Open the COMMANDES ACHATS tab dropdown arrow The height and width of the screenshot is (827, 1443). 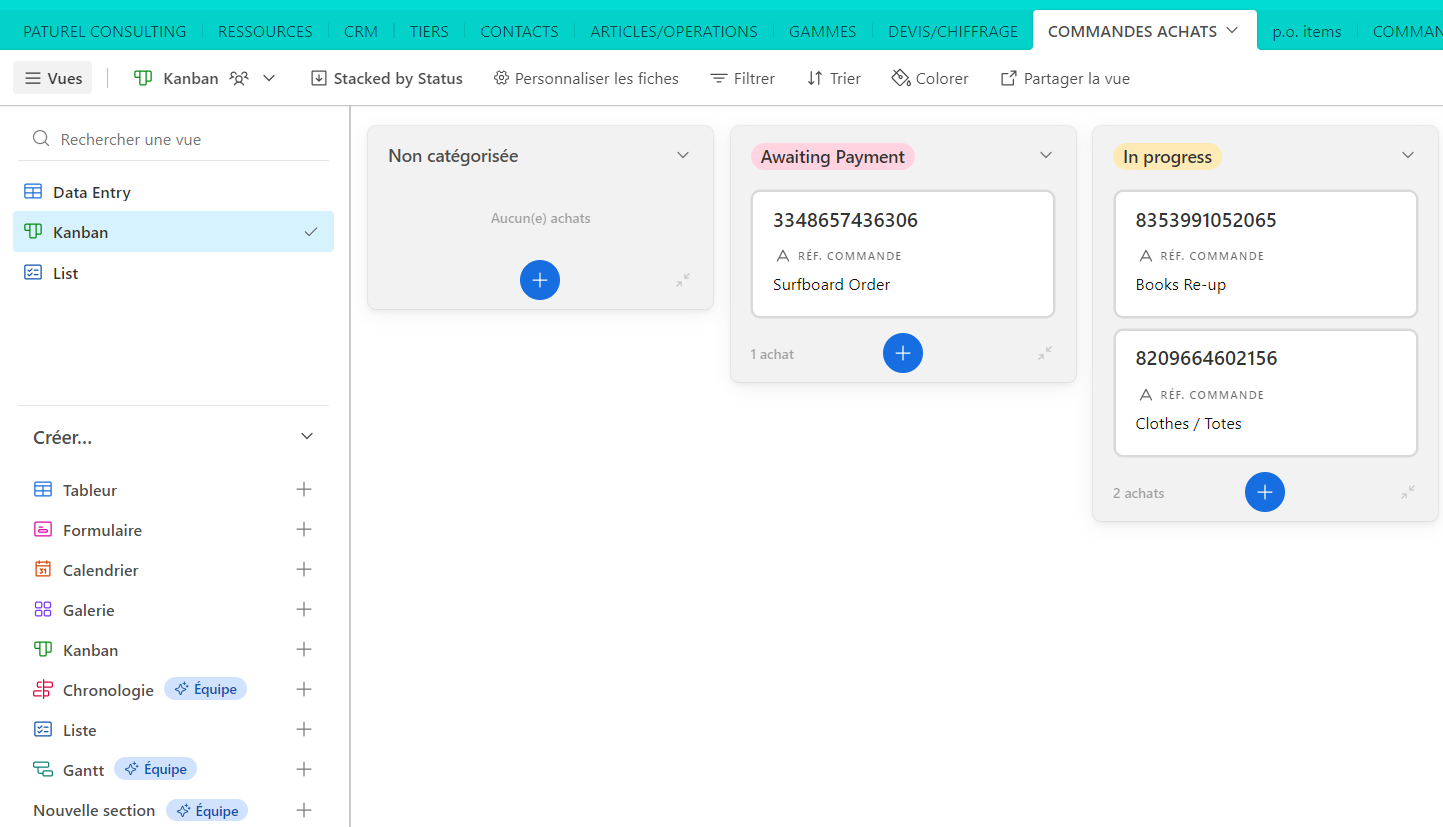tap(1230, 31)
